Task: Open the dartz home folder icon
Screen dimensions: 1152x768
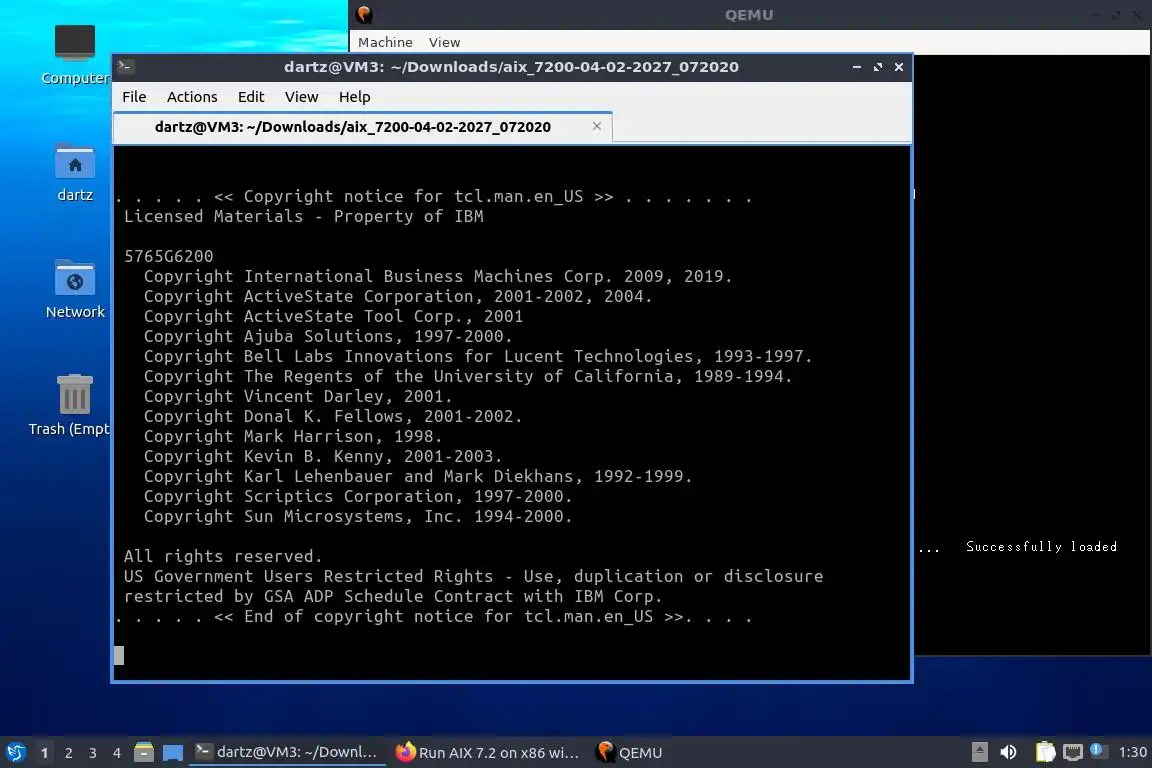Action: point(75,173)
